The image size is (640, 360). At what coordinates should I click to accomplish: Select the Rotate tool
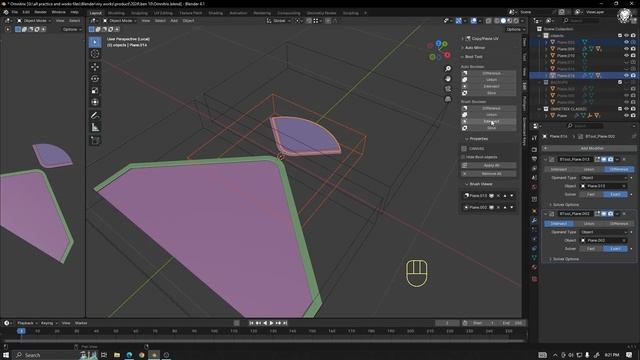coord(95,78)
